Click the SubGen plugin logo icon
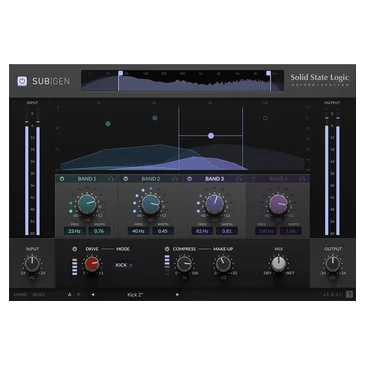Viewport: 365px width, 365px height. click(22, 81)
